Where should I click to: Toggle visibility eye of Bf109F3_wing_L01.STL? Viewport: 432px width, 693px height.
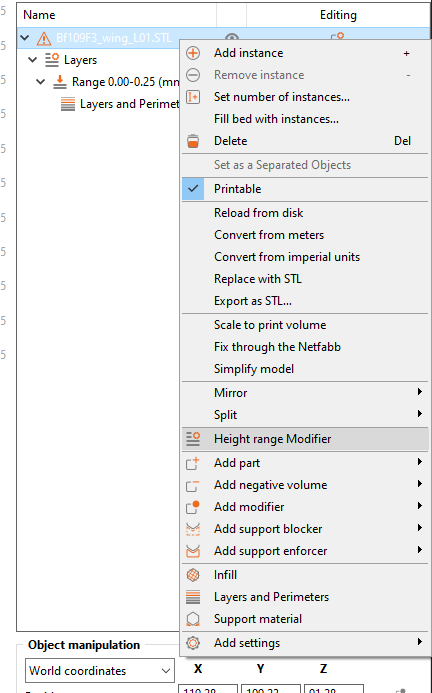(232, 38)
